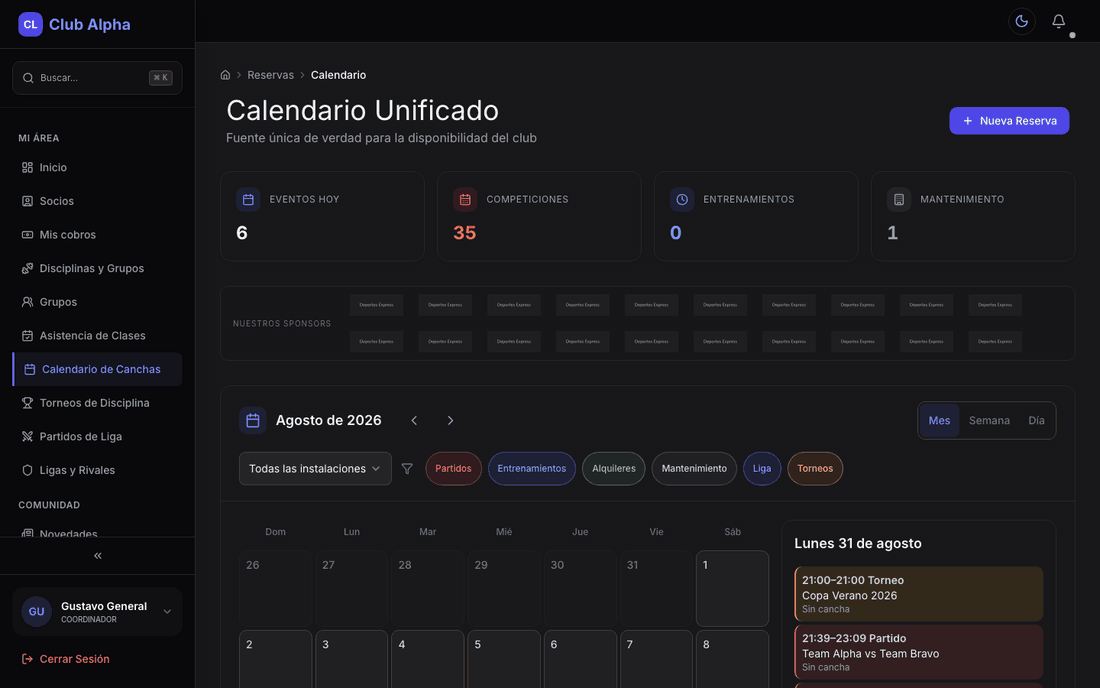The height and width of the screenshot is (688, 1100).
Task: Click Cerrar Sesión to log out
Action: (x=66, y=659)
